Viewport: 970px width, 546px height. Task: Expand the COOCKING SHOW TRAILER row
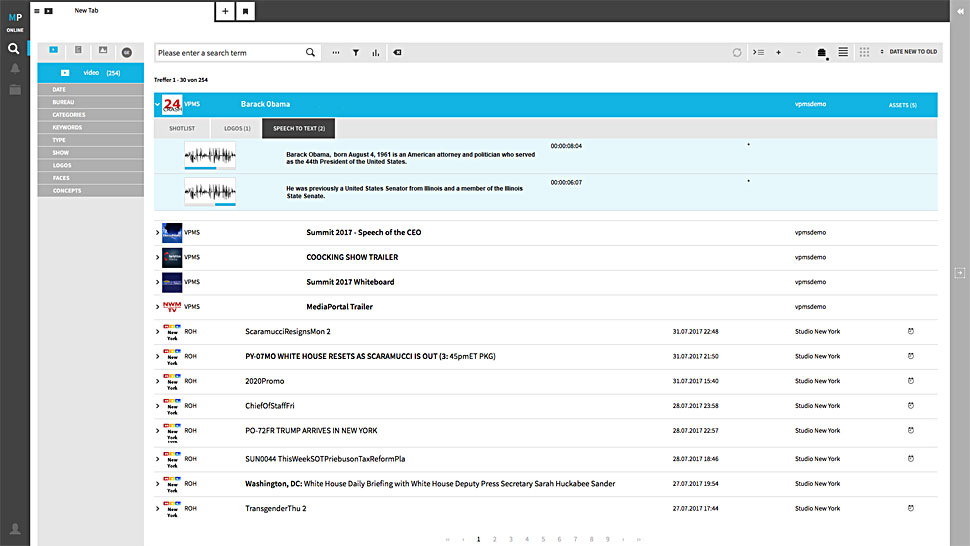point(157,257)
